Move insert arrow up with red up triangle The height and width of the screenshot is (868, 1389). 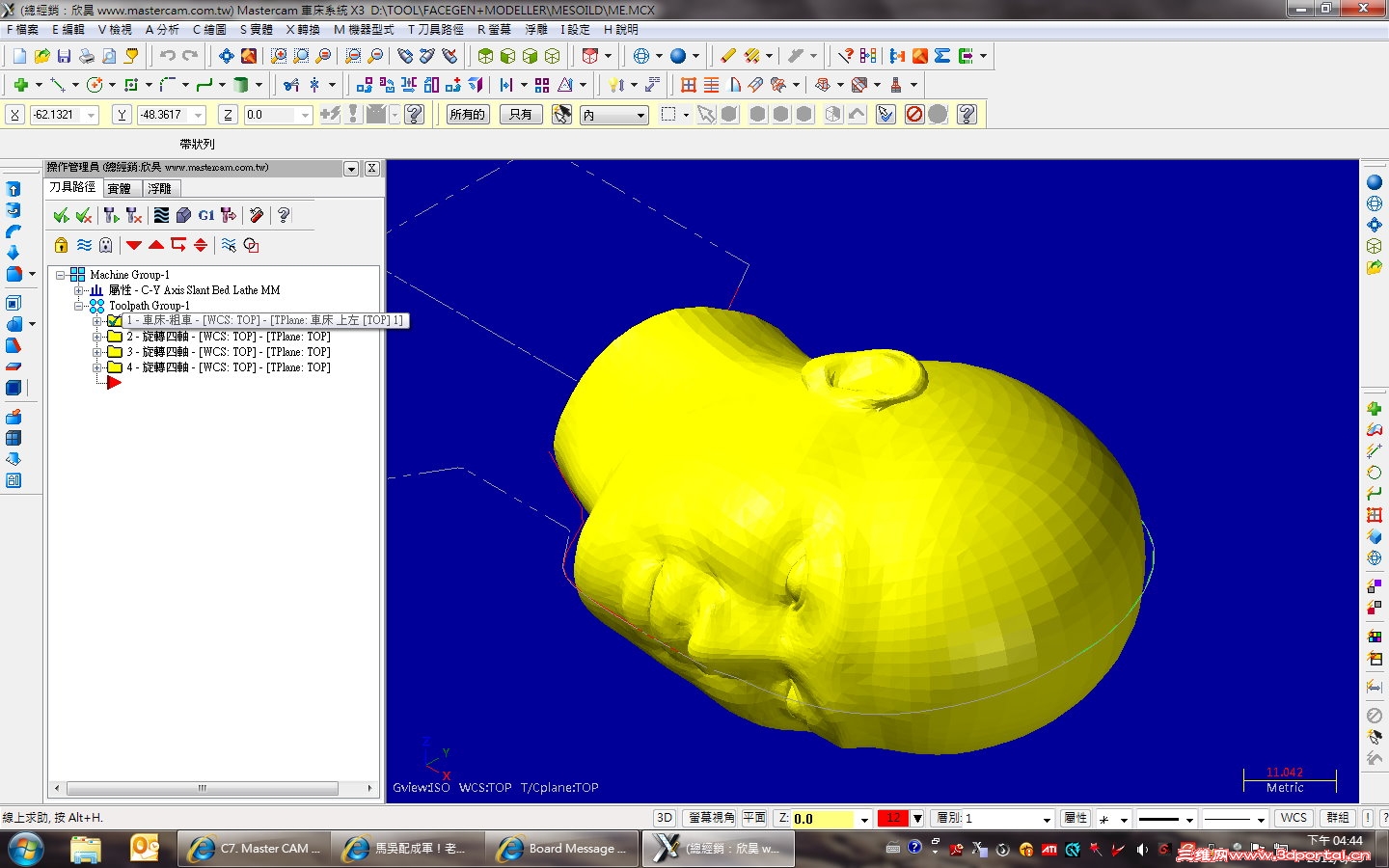(156, 245)
